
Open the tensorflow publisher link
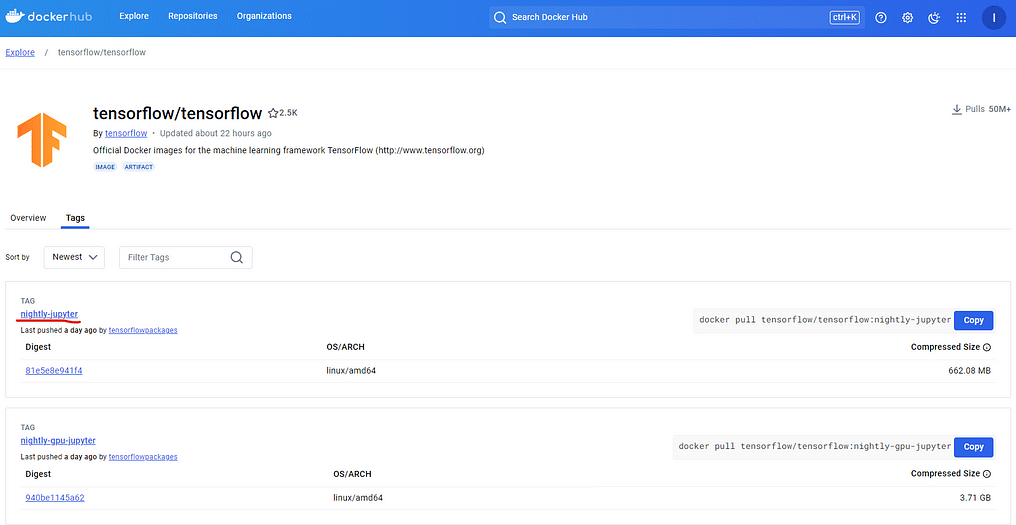(126, 134)
